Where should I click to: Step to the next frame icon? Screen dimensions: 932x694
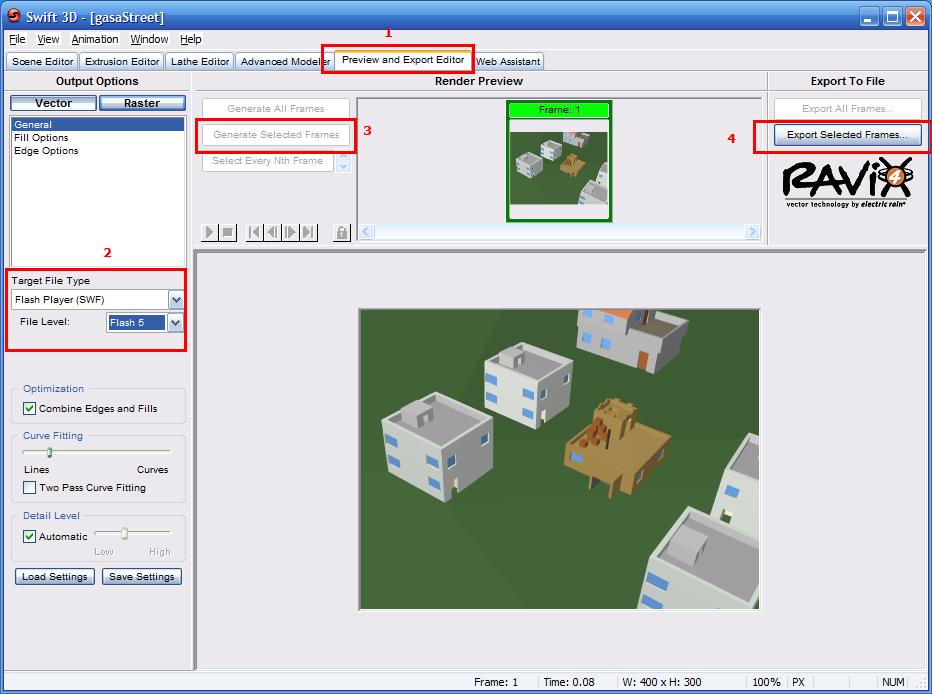pyautogui.click(x=290, y=232)
